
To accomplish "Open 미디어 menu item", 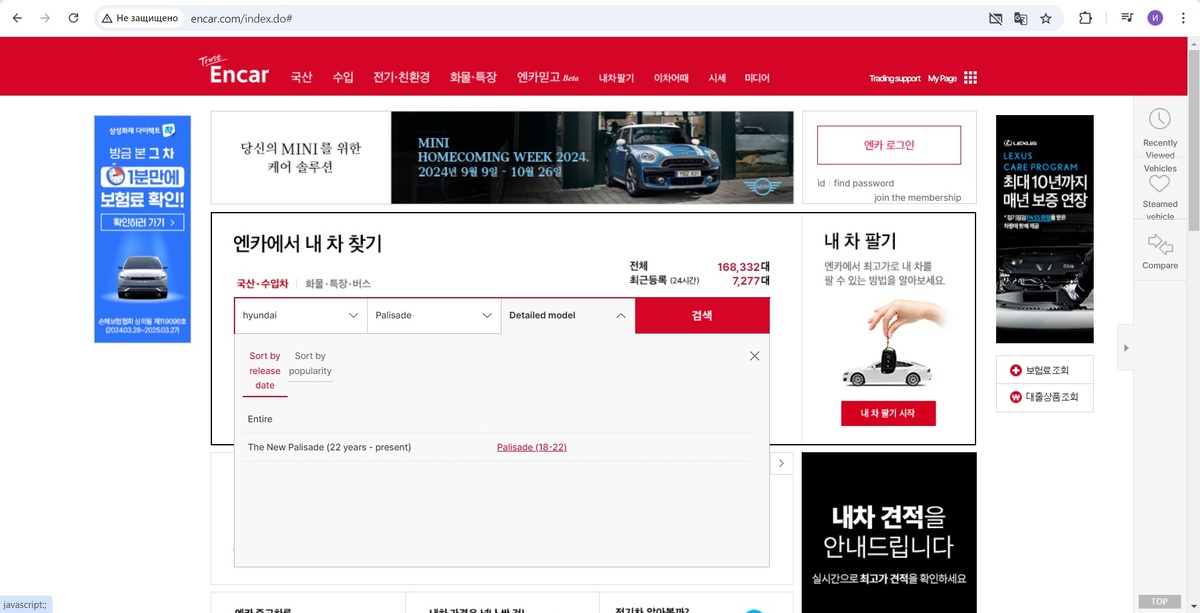I will (x=757, y=78).
